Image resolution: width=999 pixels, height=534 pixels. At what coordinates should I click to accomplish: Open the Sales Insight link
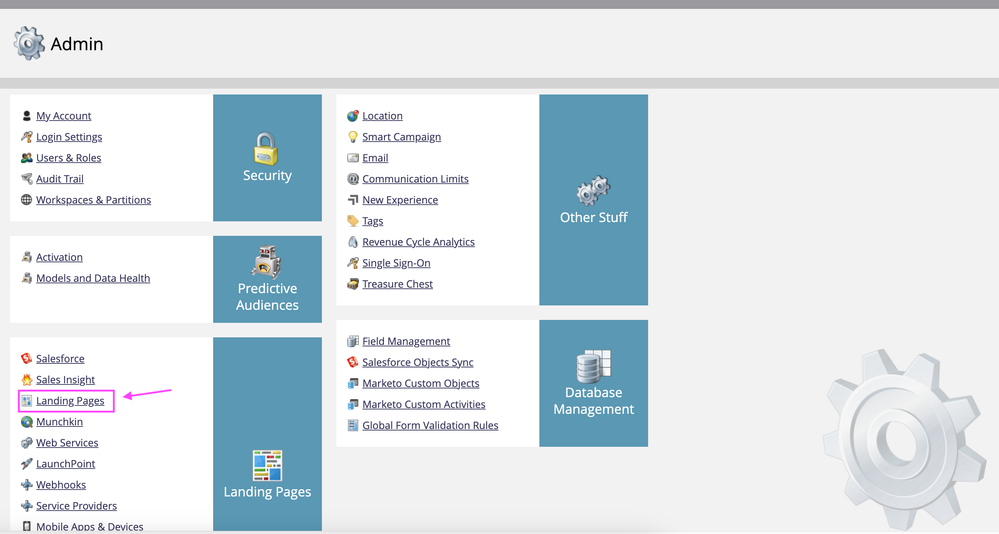(x=65, y=380)
